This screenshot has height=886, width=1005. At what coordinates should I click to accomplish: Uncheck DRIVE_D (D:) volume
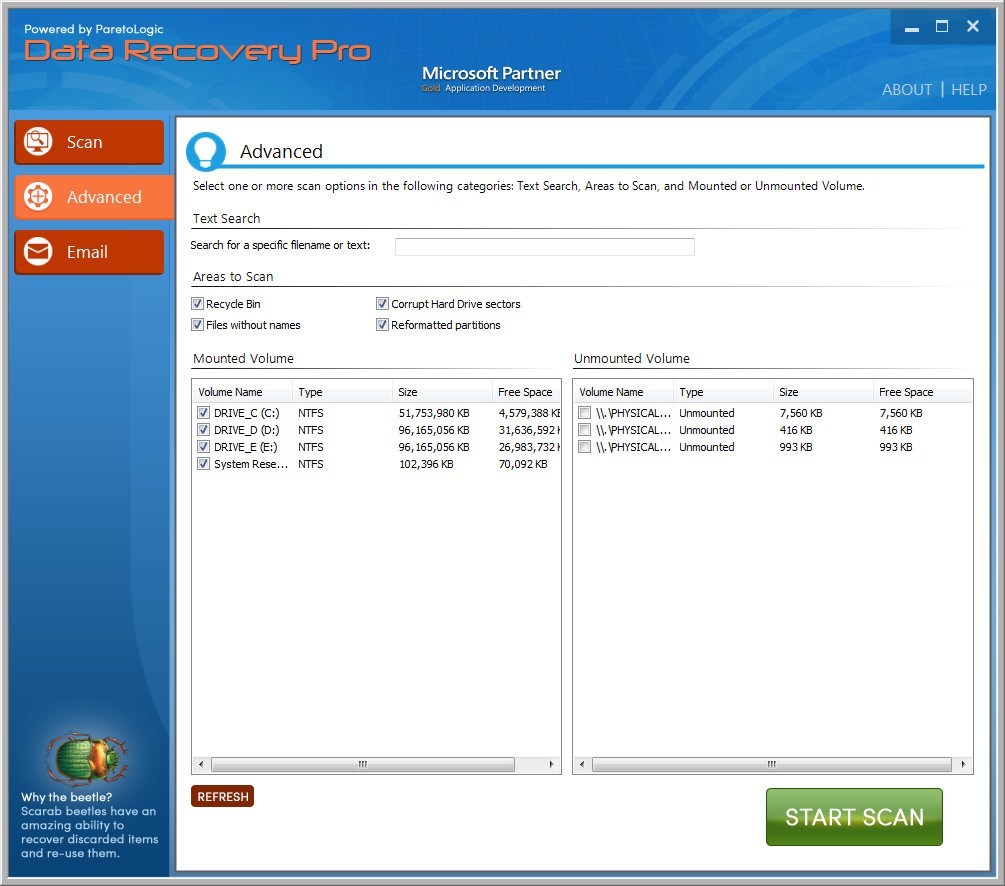[203, 430]
